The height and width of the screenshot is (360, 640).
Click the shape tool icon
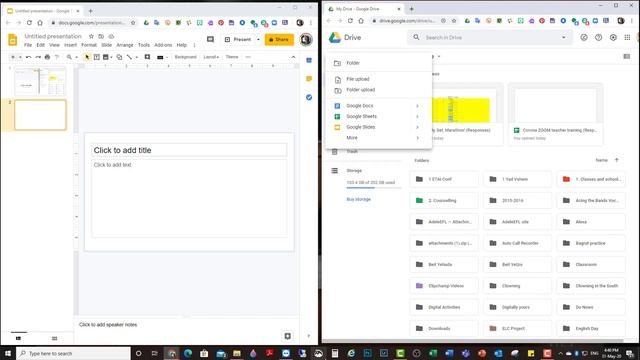click(119, 57)
